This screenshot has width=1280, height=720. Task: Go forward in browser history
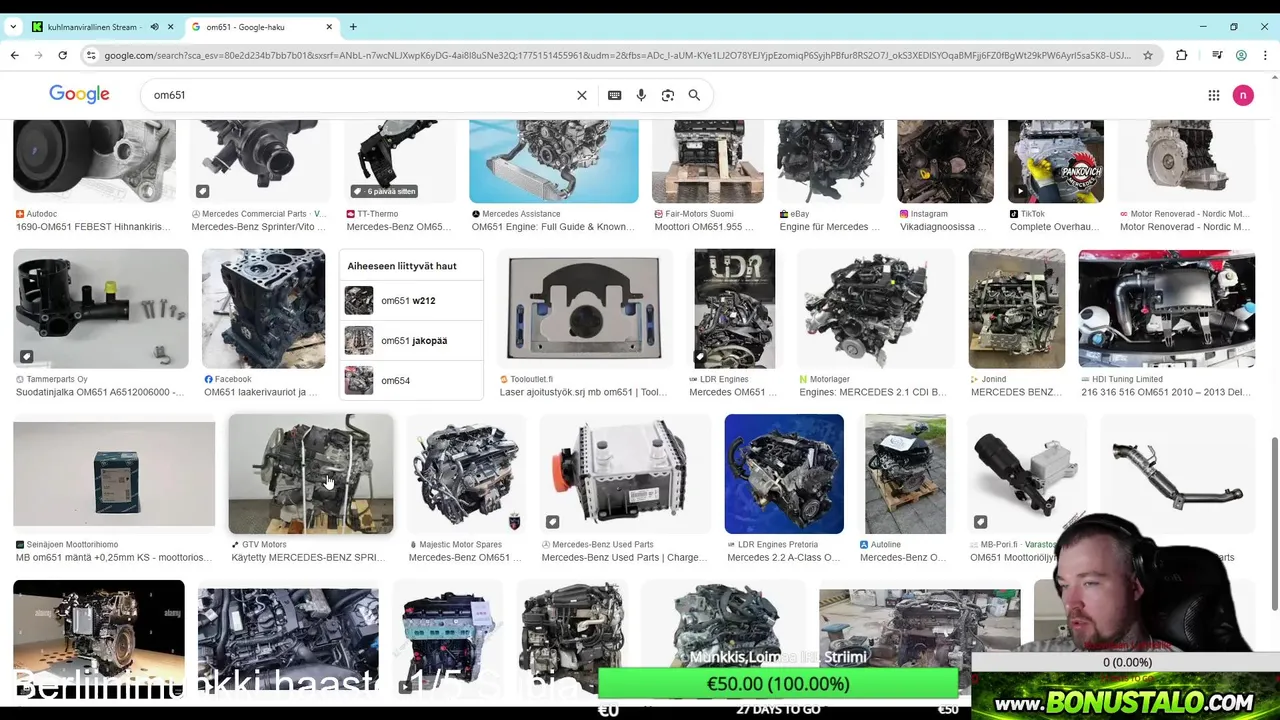tap(39, 55)
